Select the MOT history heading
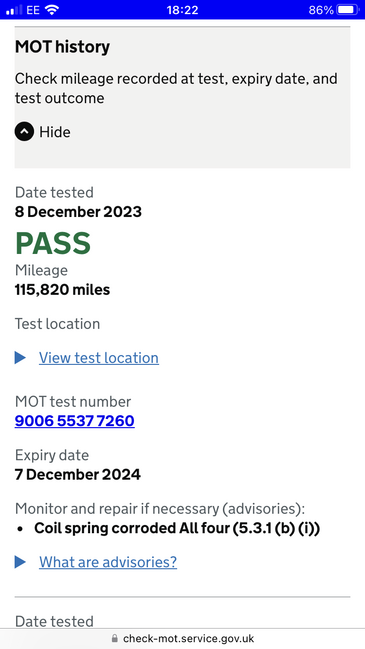This screenshot has width=365, height=649. point(62,47)
